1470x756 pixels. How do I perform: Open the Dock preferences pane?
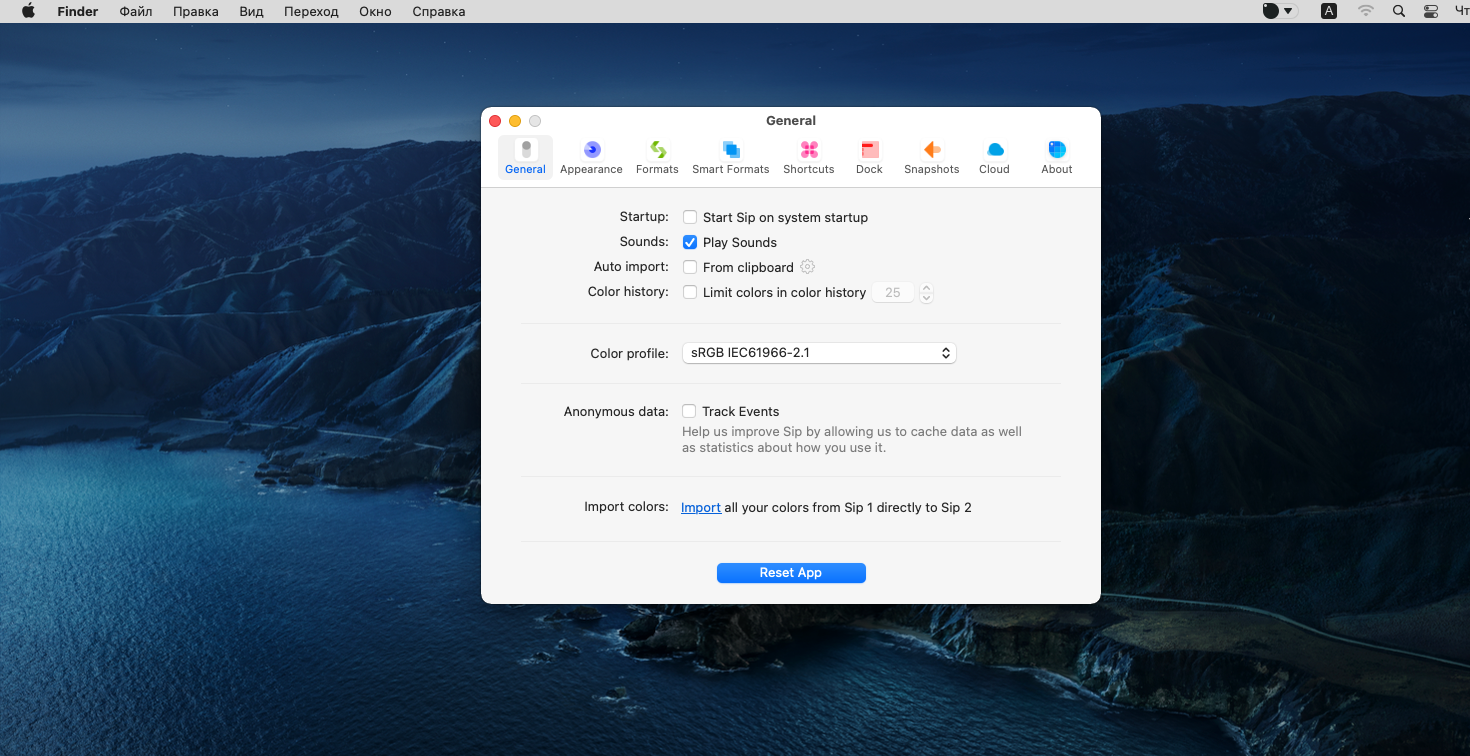click(x=869, y=158)
